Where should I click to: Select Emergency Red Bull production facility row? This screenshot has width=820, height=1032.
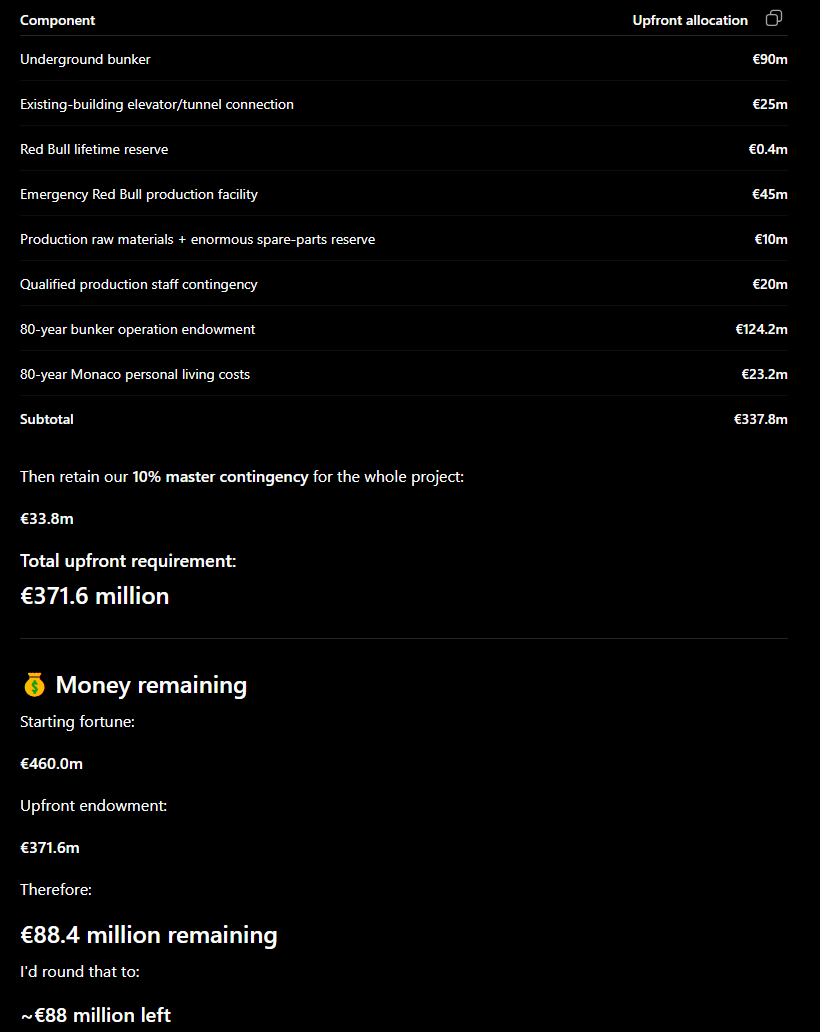pyautogui.click(x=403, y=194)
